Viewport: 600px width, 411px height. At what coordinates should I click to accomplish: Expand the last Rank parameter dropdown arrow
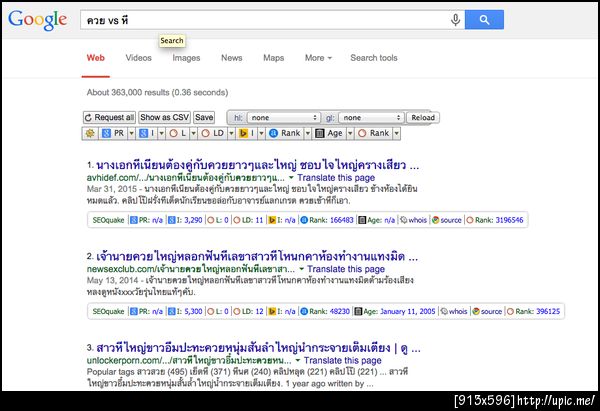tap(397, 133)
